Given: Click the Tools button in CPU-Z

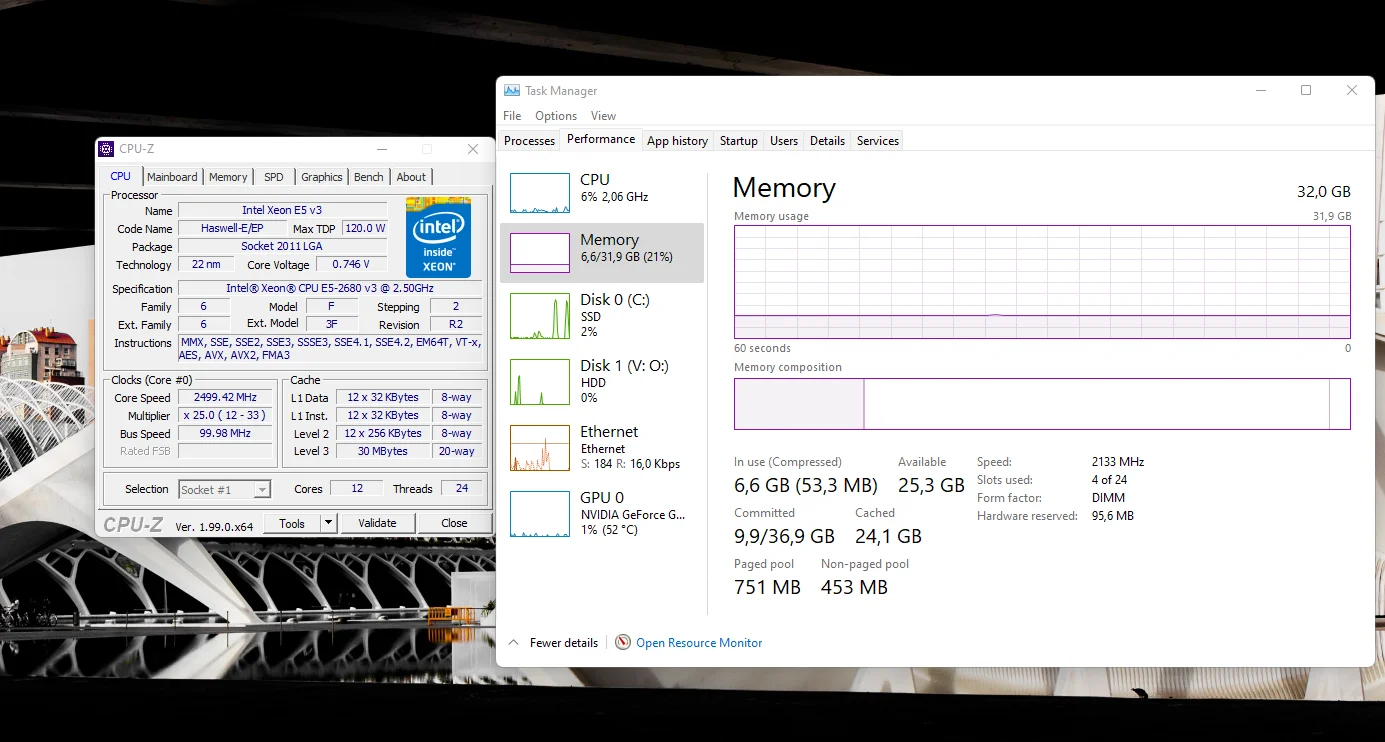Looking at the screenshot, I should 292,523.
